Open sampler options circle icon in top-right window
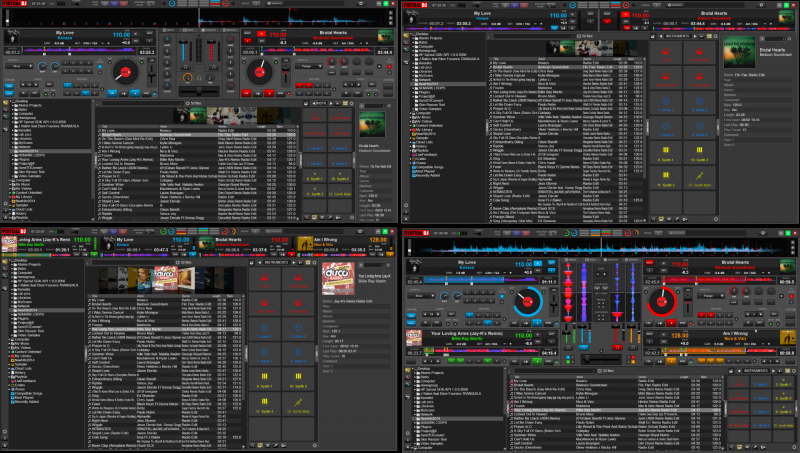800x453 pixels. click(x=715, y=37)
